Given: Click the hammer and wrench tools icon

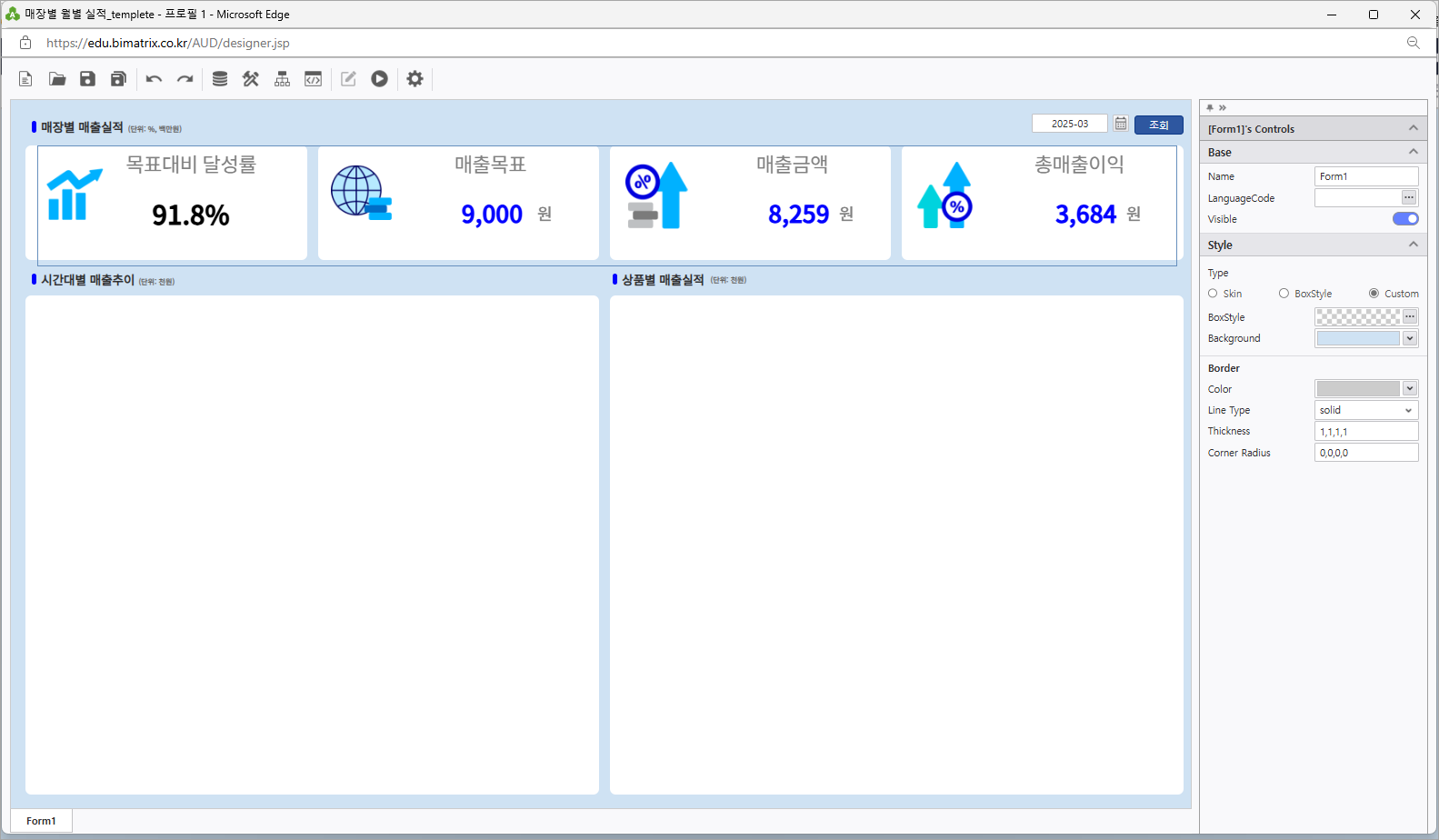Looking at the screenshot, I should [x=251, y=79].
